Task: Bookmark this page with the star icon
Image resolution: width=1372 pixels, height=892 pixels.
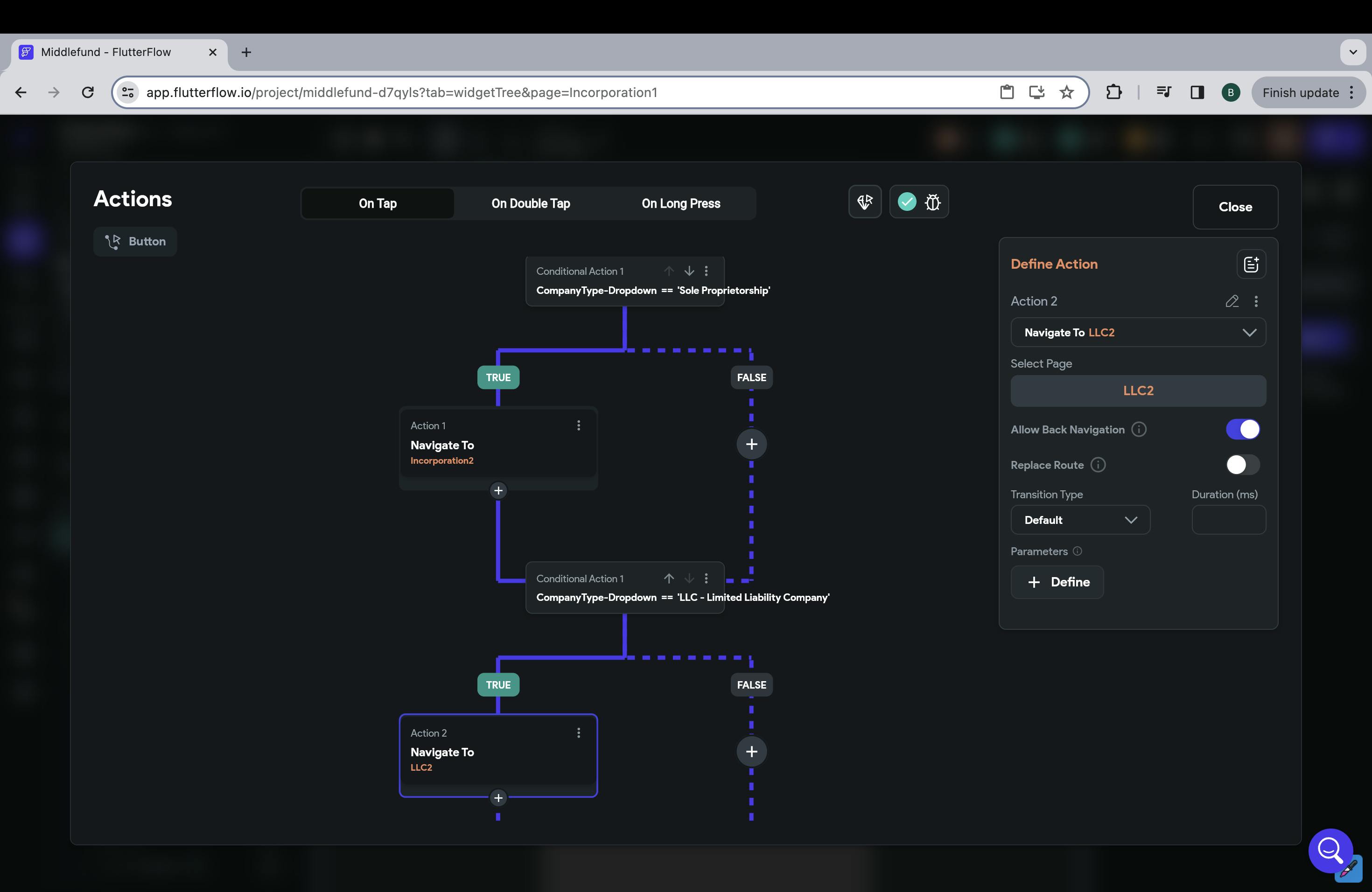Action: tap(1066, 92)
